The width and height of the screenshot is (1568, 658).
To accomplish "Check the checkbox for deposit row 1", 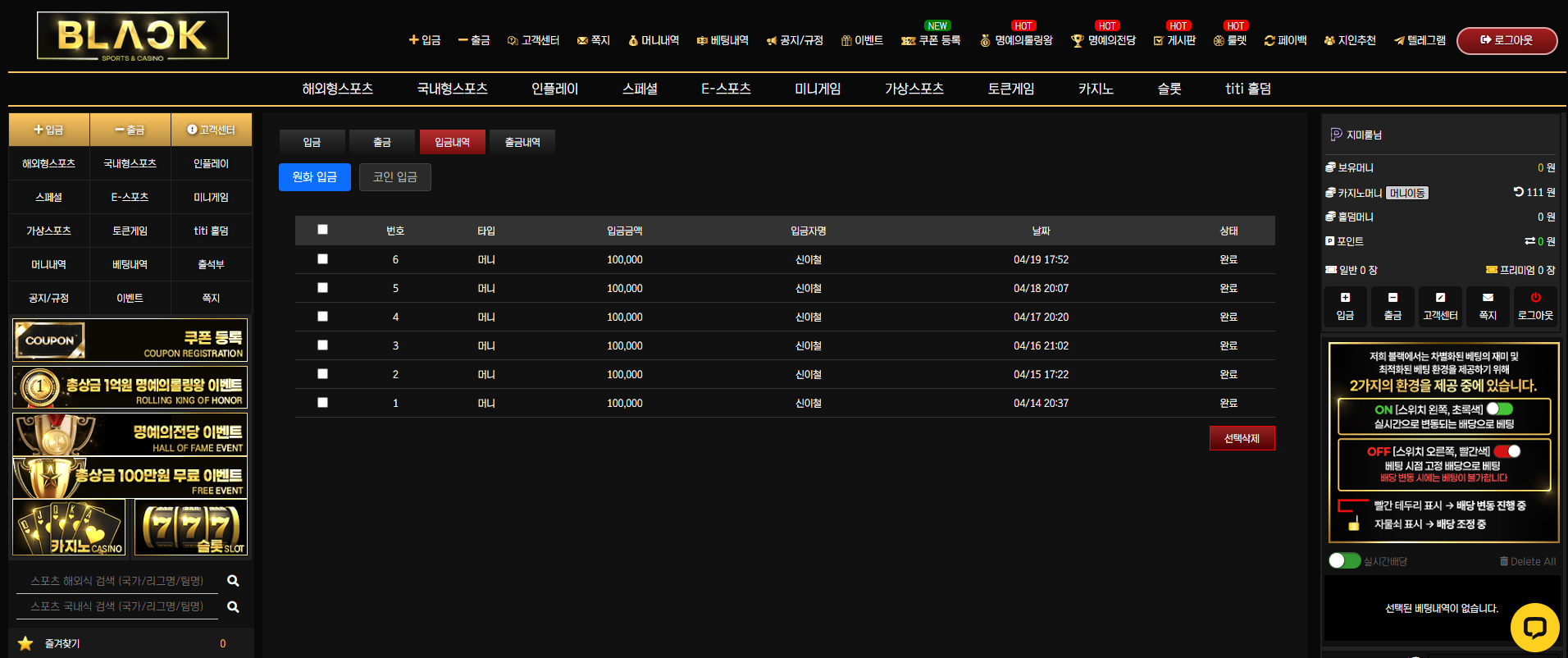I will 322,403.
